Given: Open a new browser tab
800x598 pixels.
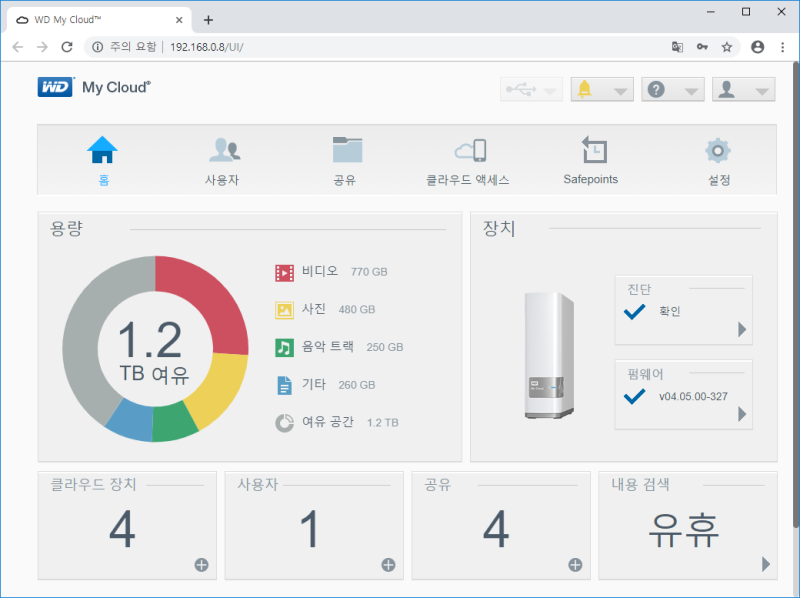Looking at the screenshot, I should click(x=208, y=20).
